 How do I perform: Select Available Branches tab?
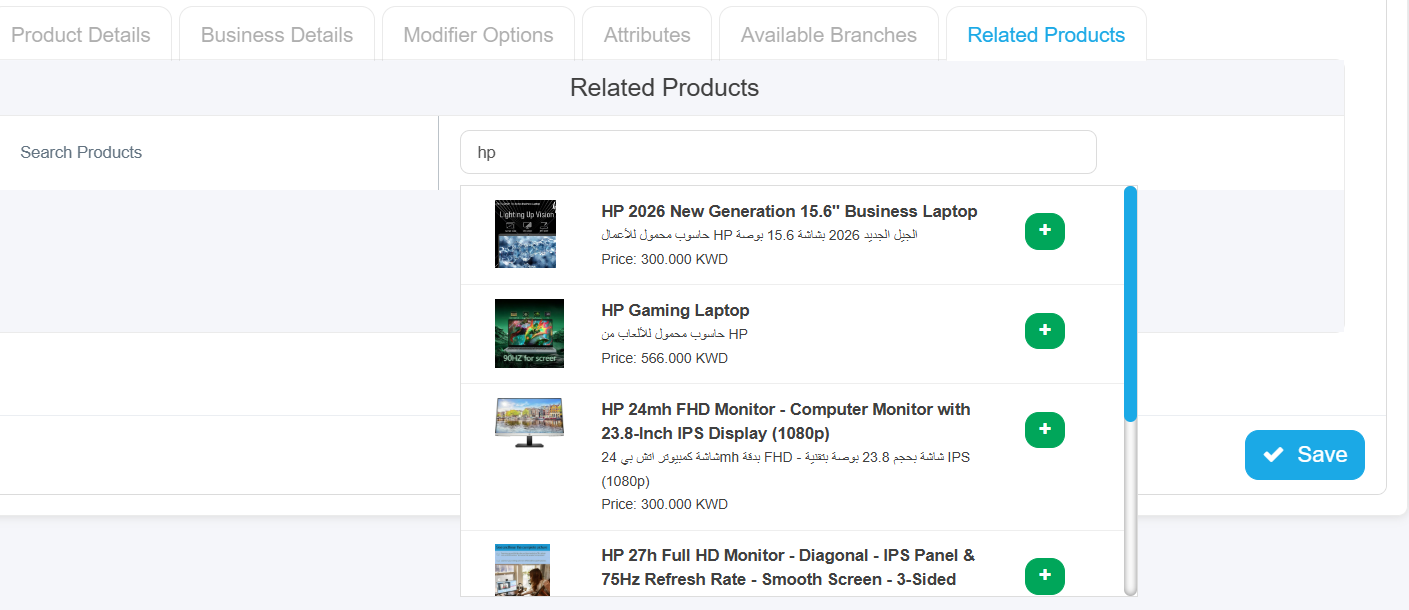pos(829,35)
